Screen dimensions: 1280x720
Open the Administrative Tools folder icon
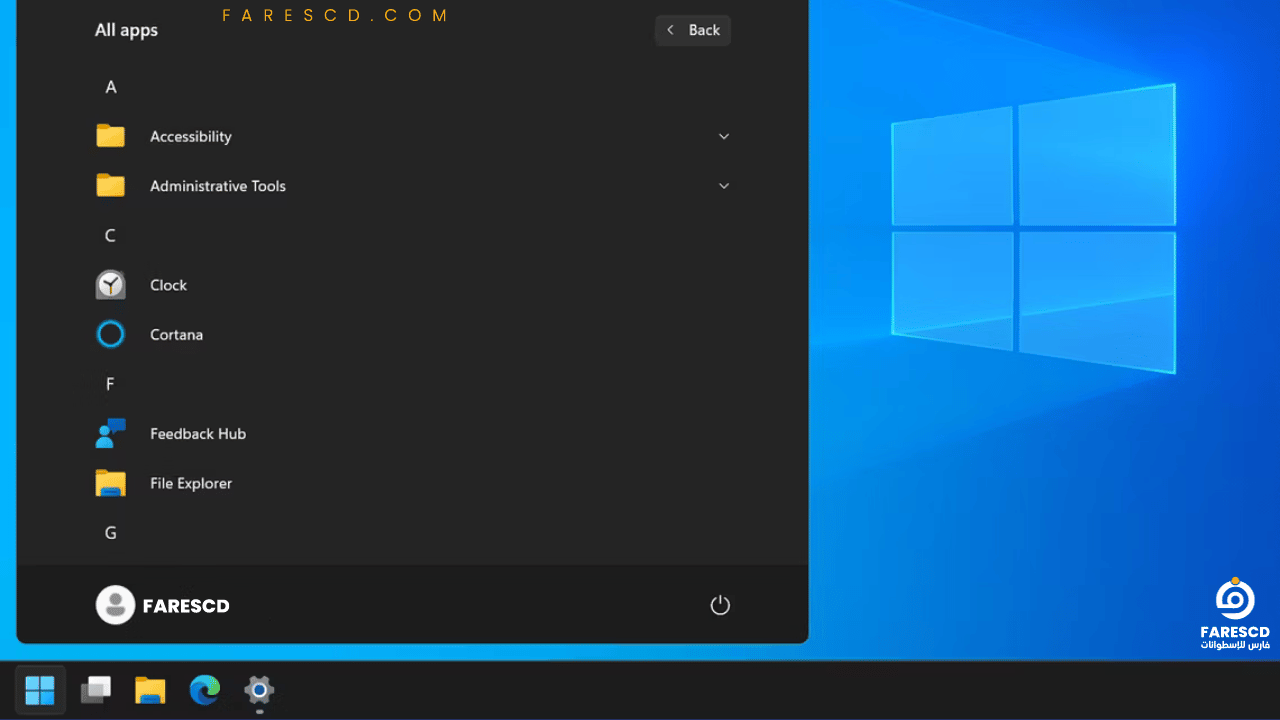pos(110,186)
